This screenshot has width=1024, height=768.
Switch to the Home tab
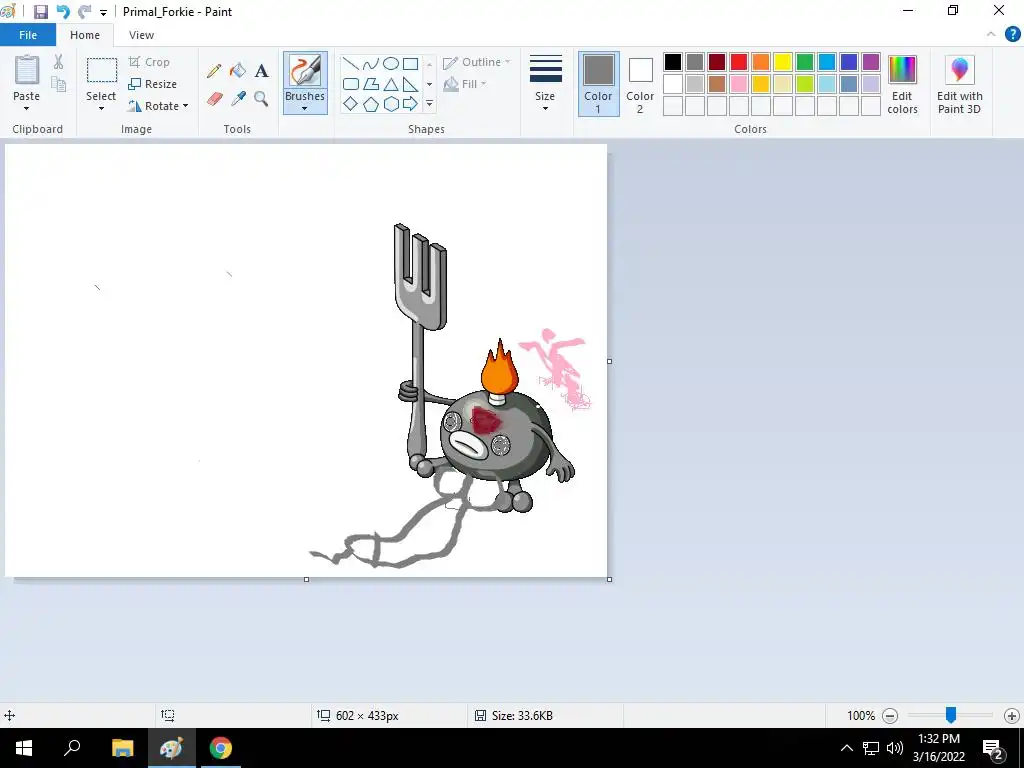[85, 35]
